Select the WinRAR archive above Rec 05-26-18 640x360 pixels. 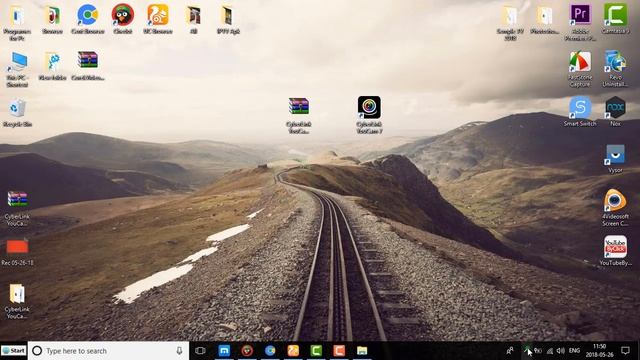17,200
